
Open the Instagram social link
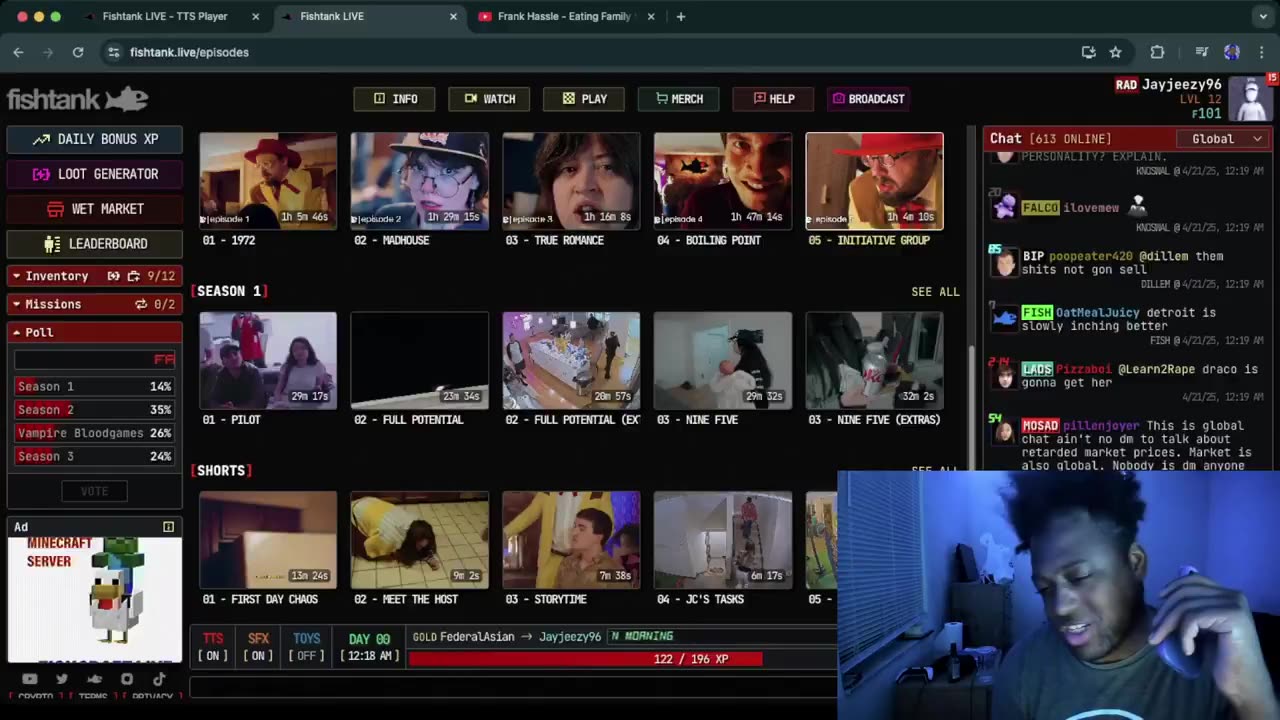127,679
